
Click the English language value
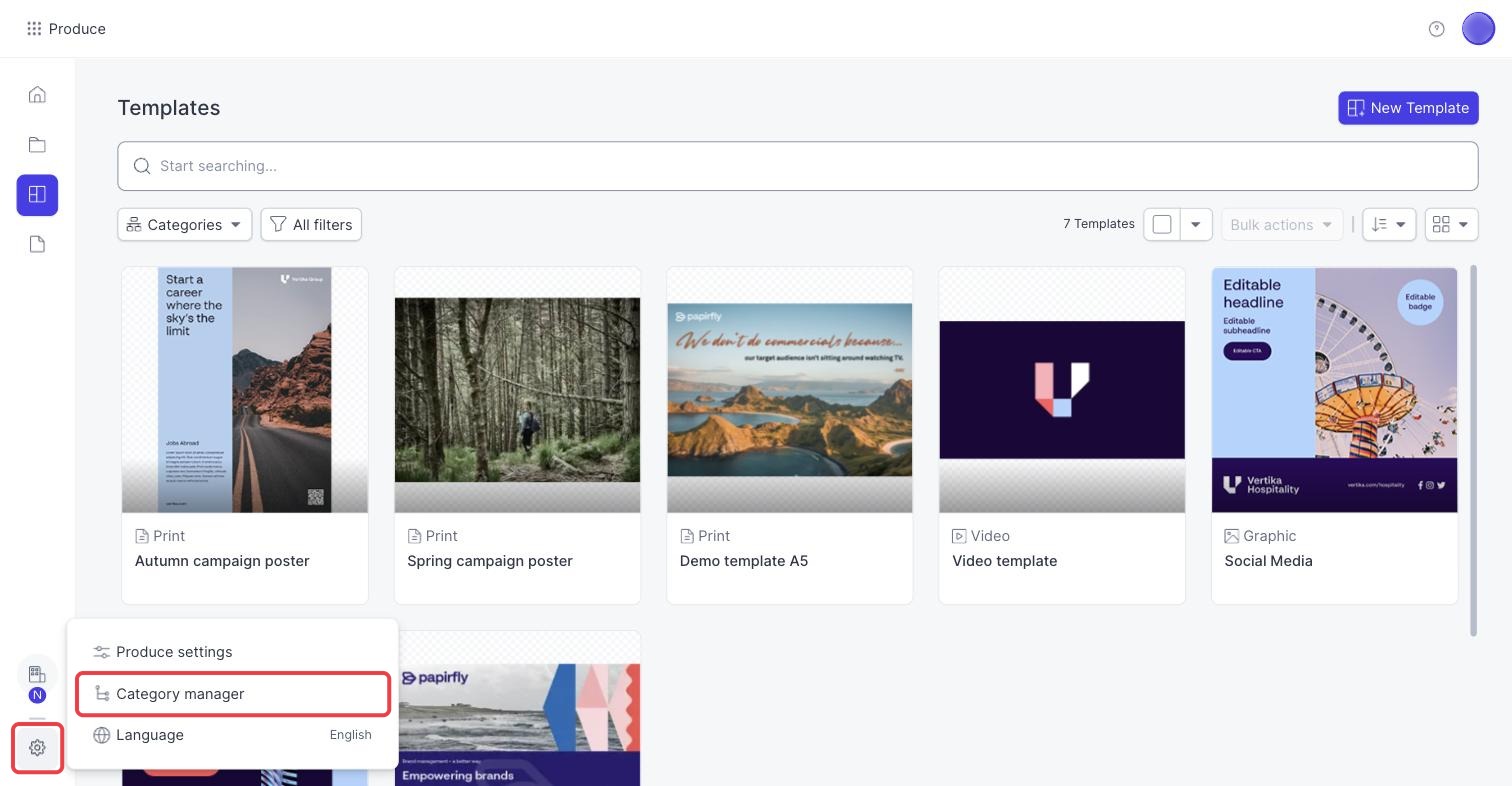click(351, 735)
